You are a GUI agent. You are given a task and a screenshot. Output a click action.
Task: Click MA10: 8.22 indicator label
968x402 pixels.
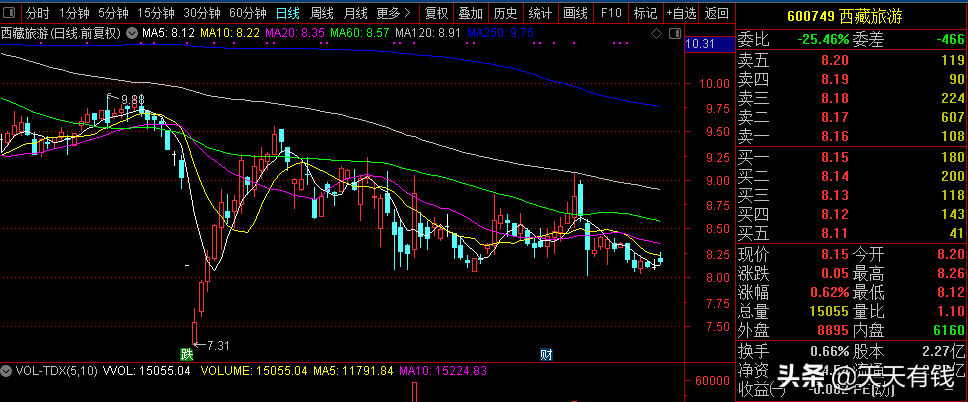pyautogui.click(x=230, y=33)
